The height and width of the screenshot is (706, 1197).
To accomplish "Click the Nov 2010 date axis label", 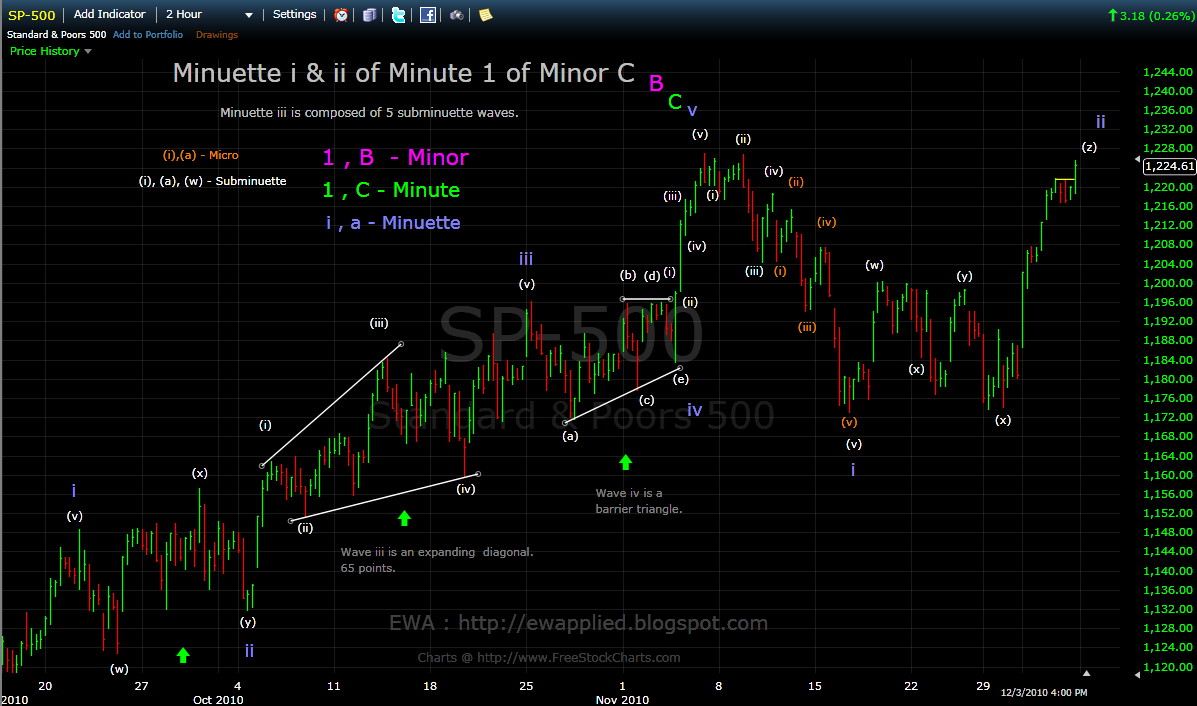I will [x=622, y=700].
